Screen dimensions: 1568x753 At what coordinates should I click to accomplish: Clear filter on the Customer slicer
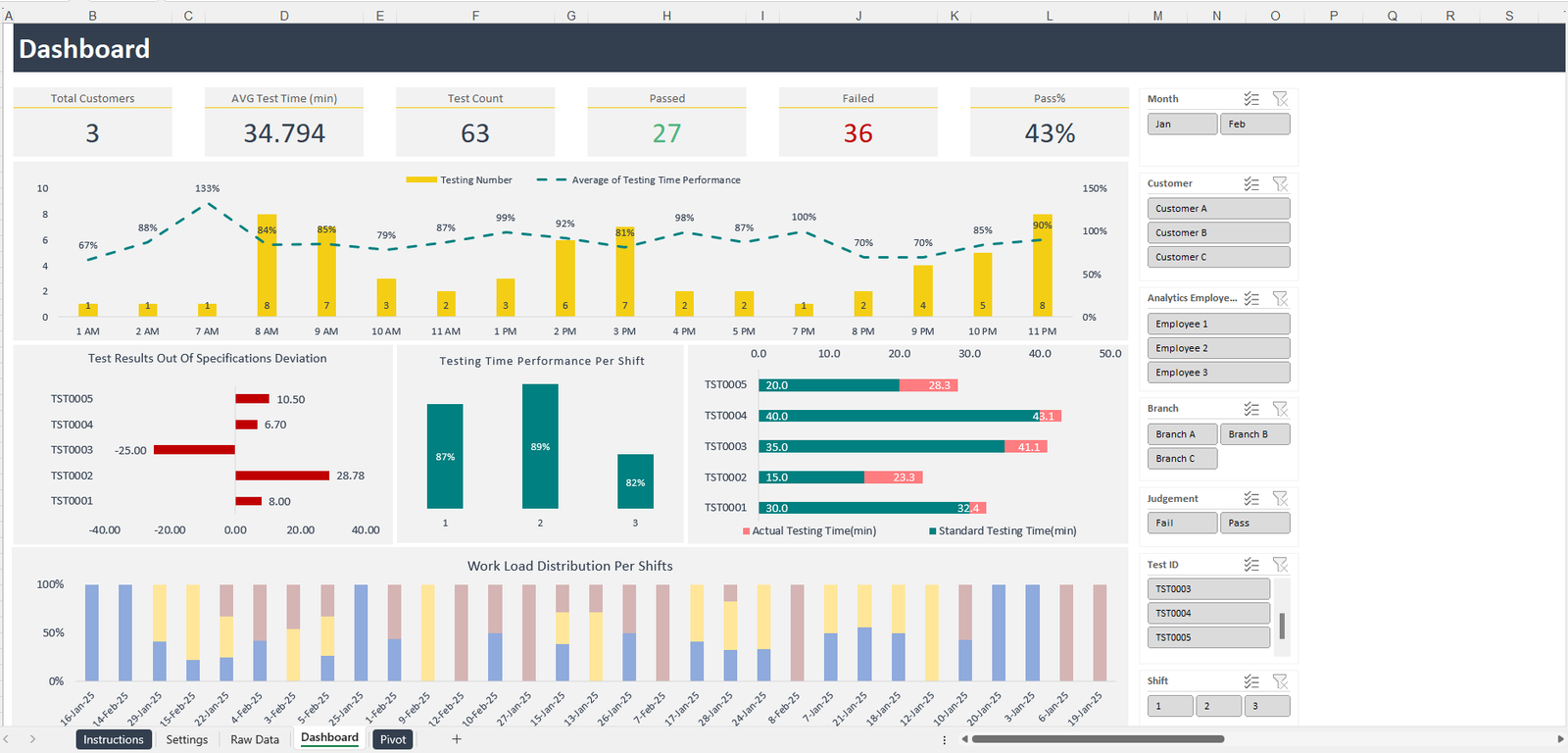(x=1280, y=184)
